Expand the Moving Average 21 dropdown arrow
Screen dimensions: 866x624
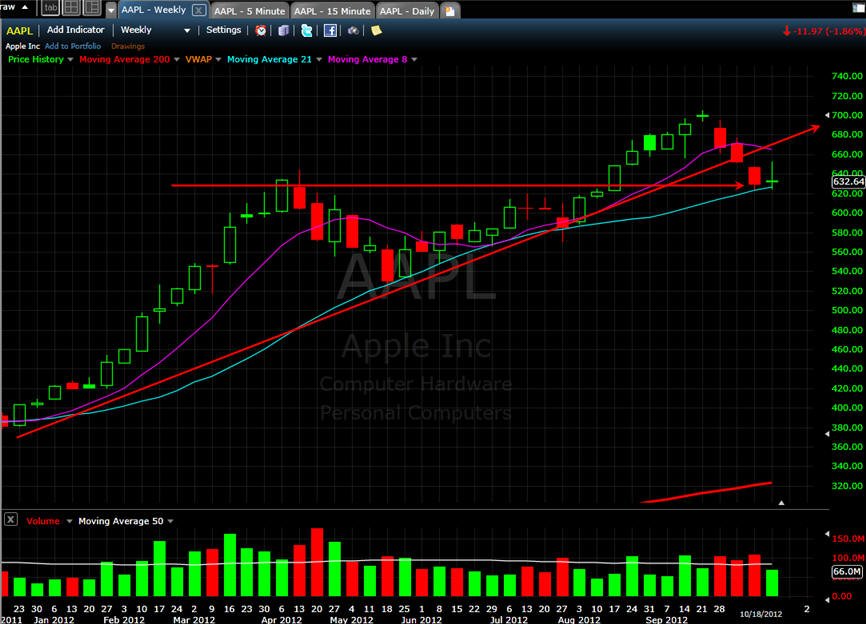click(319, 60)
